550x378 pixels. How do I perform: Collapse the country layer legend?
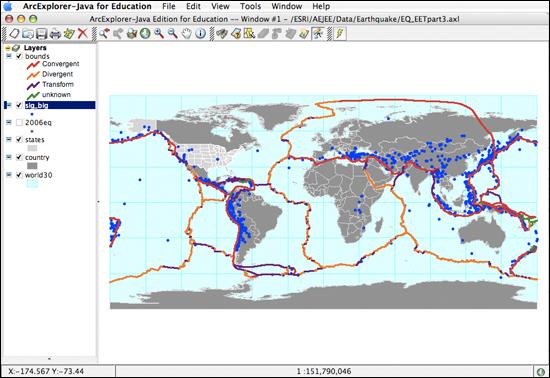(9, 157)
